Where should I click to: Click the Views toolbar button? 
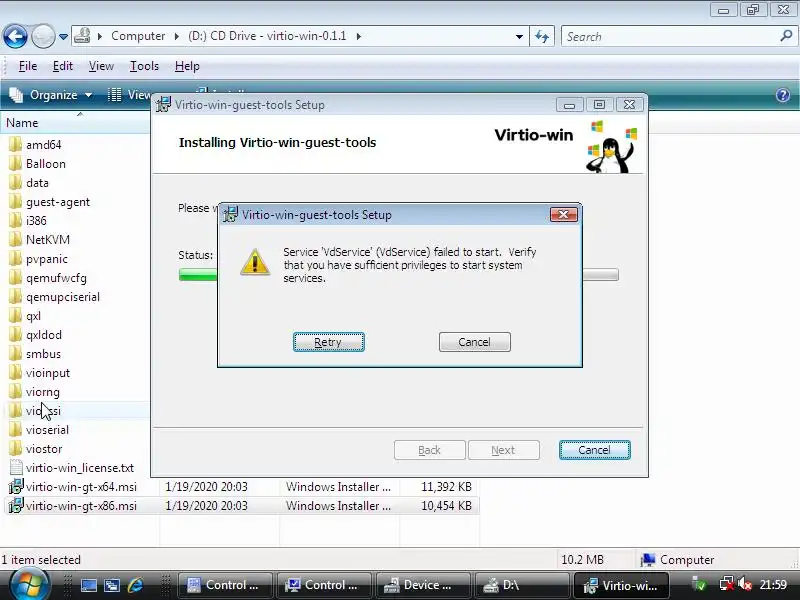129,95
